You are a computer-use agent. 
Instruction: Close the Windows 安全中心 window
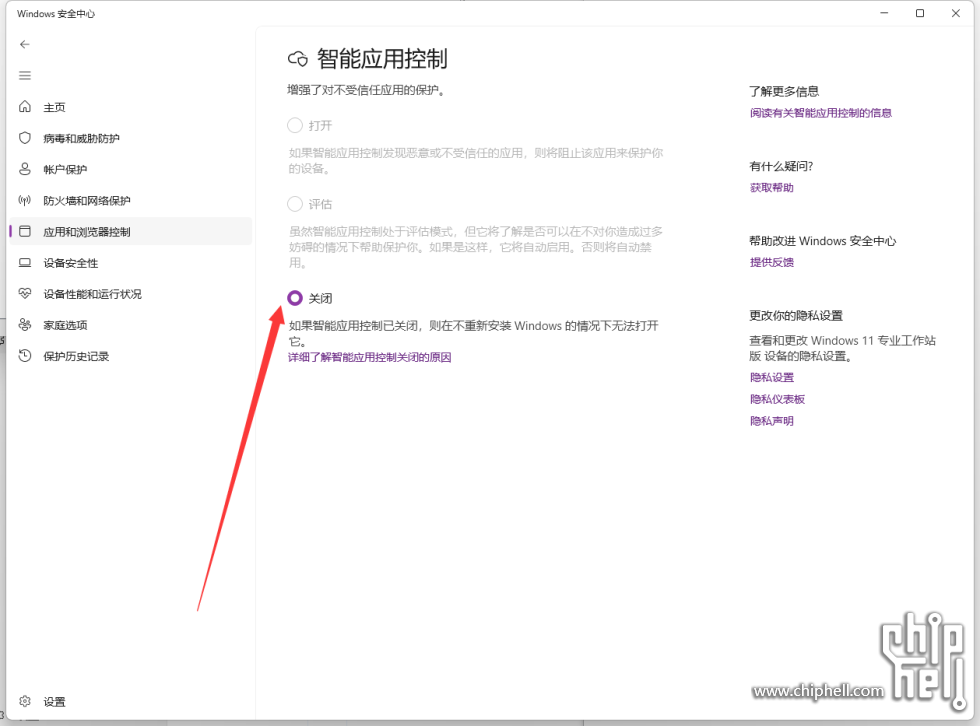pyautogui.click(x=956, y=13)
